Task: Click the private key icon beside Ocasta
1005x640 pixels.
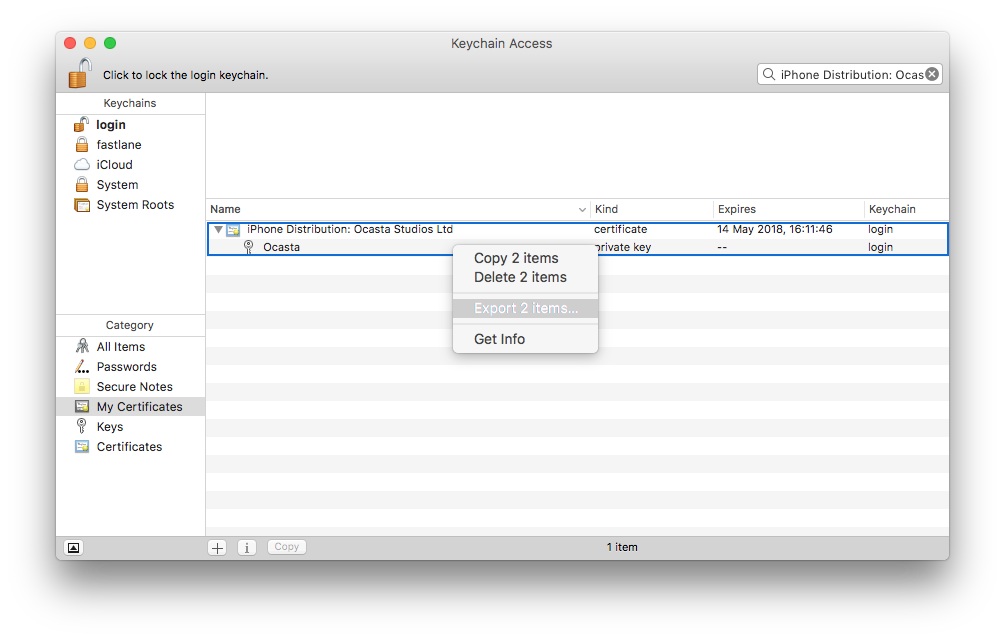Action: [249, 247]
